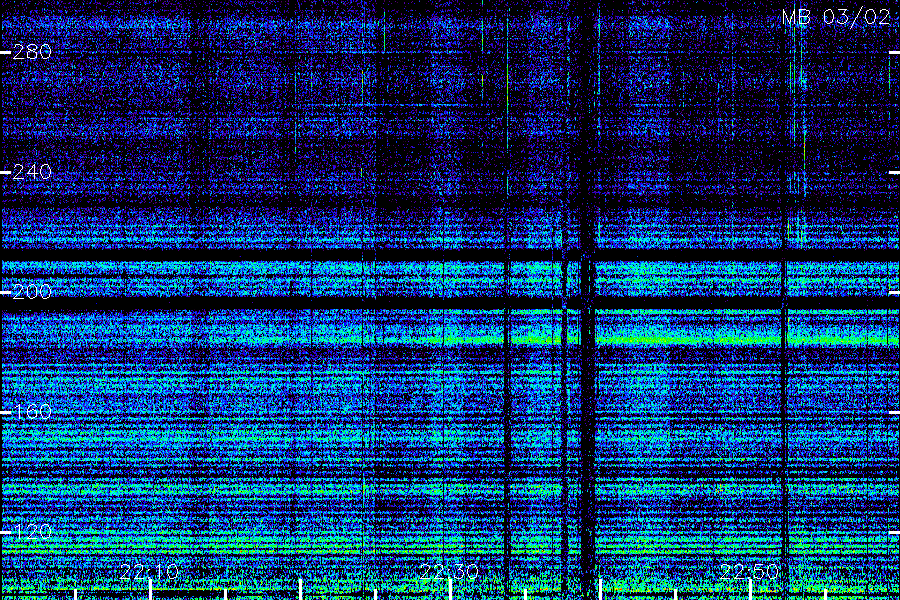900x600 pixels.
Task: Click the 22:50 time axis label
Action: click(x=750, y=572)
